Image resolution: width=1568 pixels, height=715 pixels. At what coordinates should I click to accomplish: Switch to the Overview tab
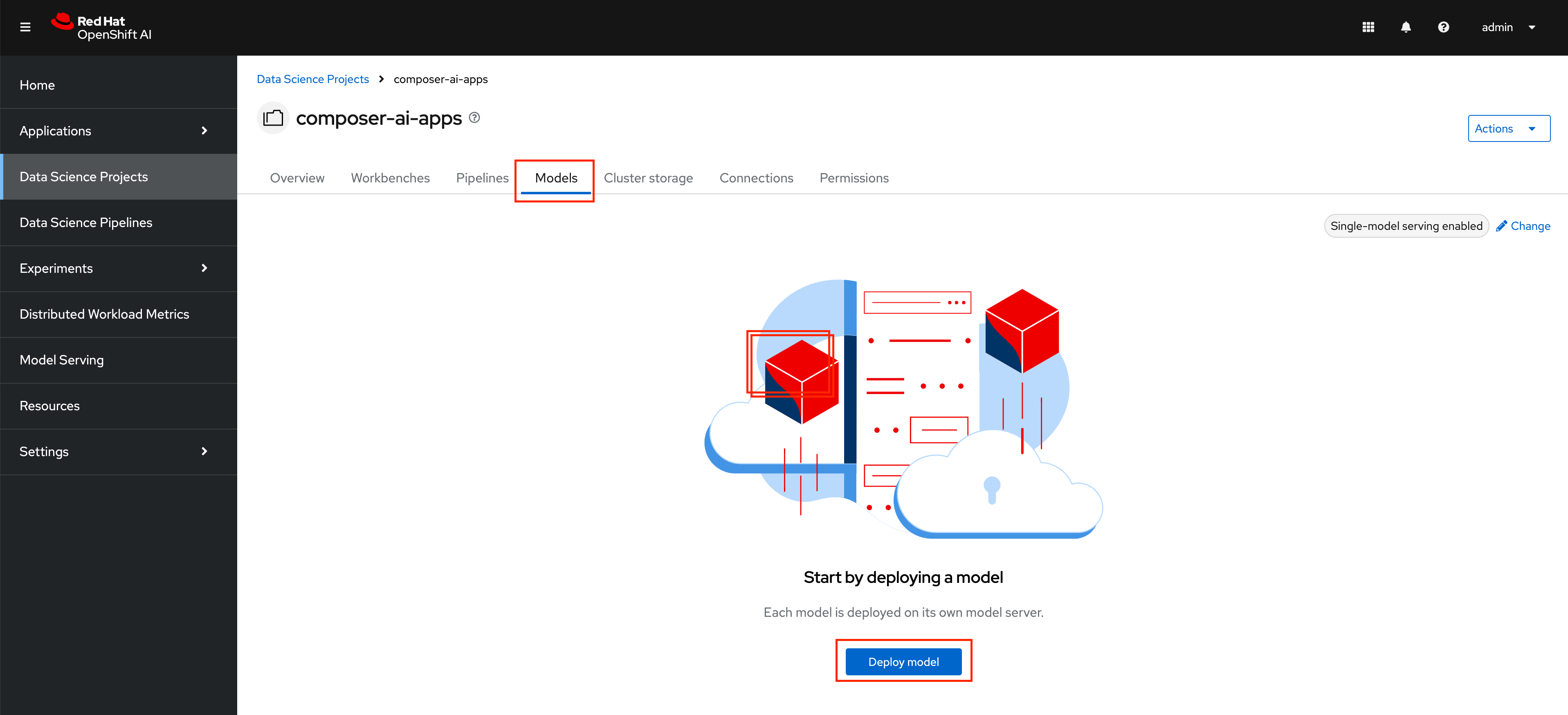click(x=297, y=178)
